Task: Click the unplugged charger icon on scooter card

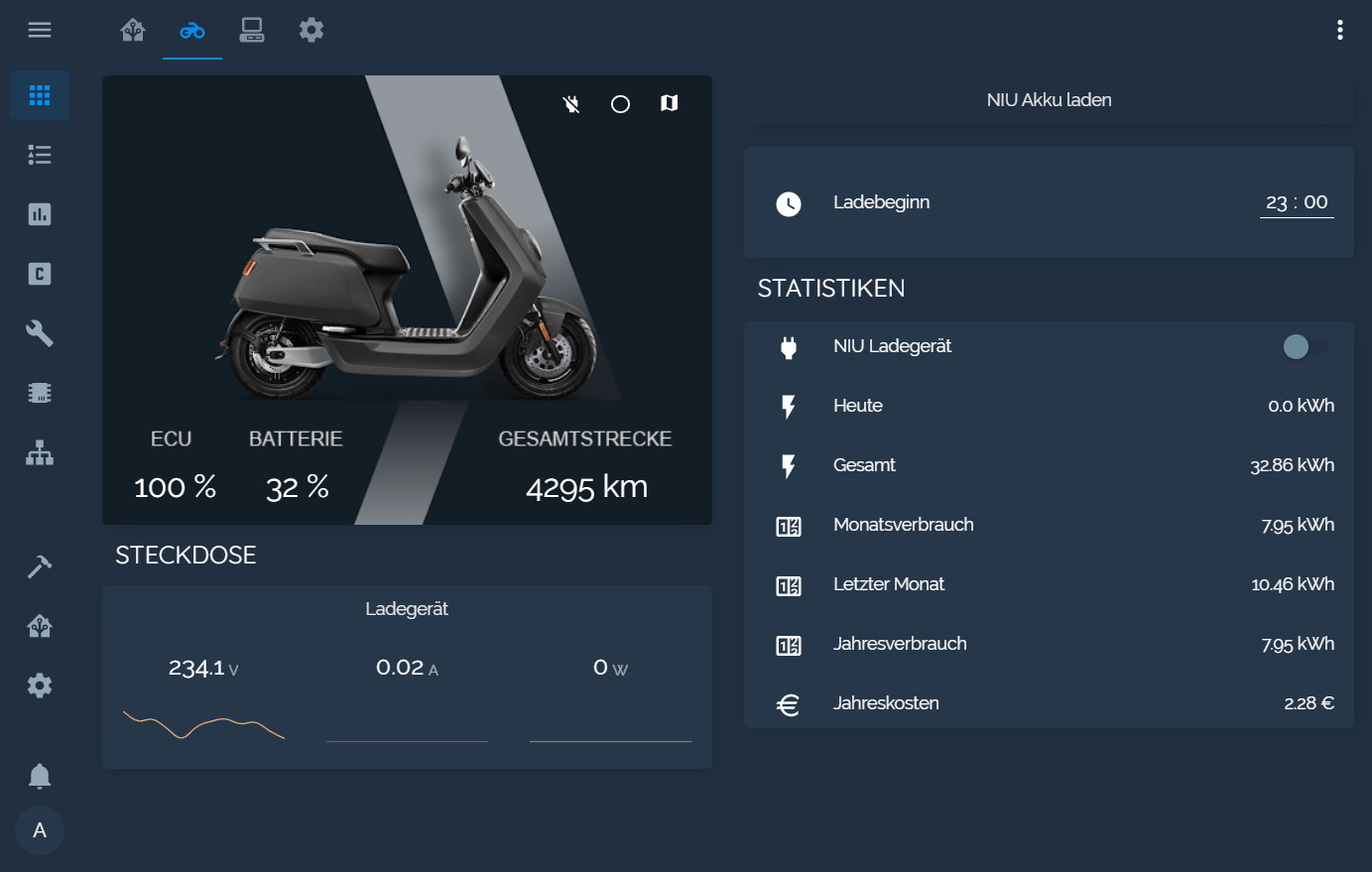Action: tap(571, 104)
